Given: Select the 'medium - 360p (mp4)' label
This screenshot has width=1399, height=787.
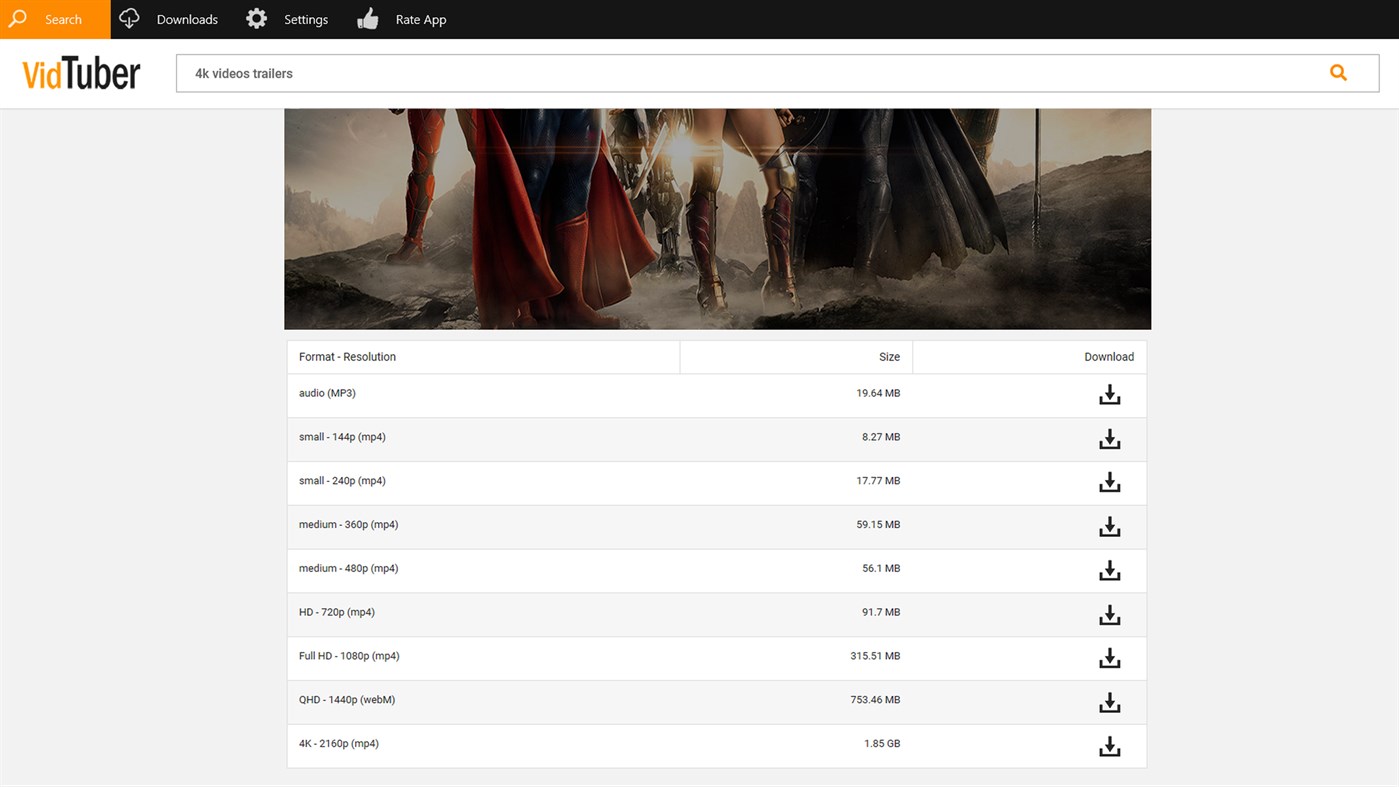Looking at the screenshot, I should (x=348, y=525).
